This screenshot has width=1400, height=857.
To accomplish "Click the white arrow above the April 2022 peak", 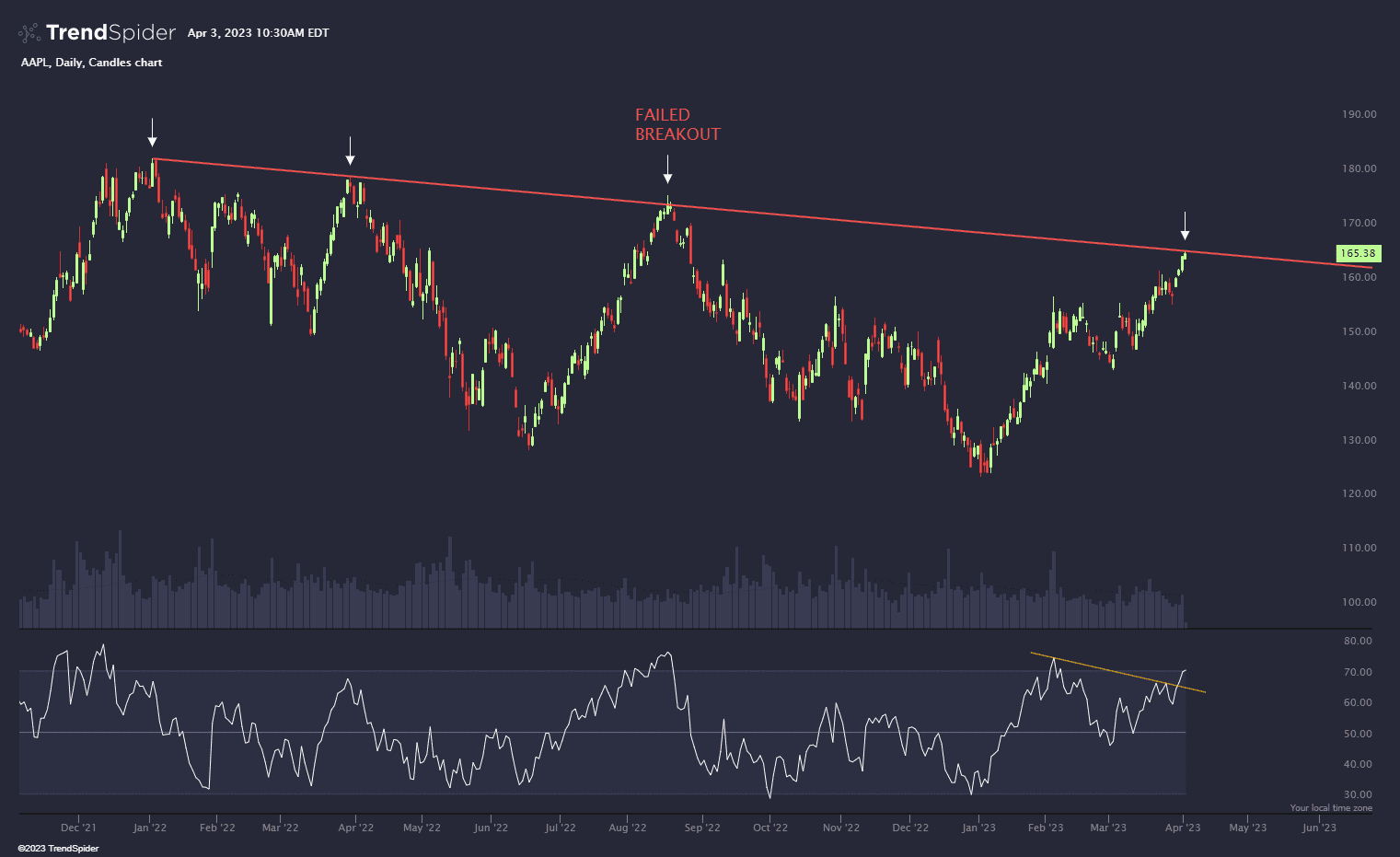I will click(350, 151).
